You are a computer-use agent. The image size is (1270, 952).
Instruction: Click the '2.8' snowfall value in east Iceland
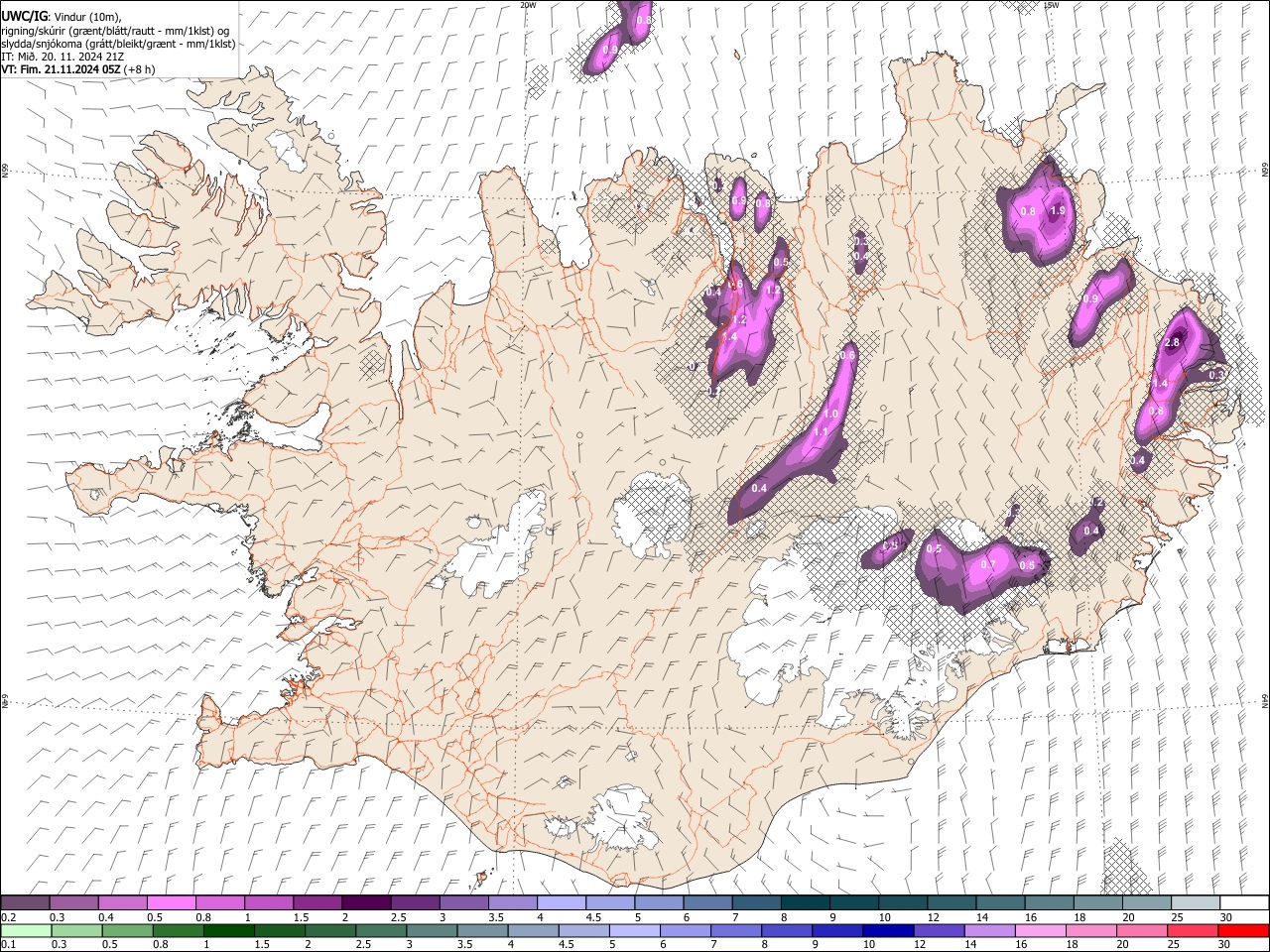tap(1172, 342)
